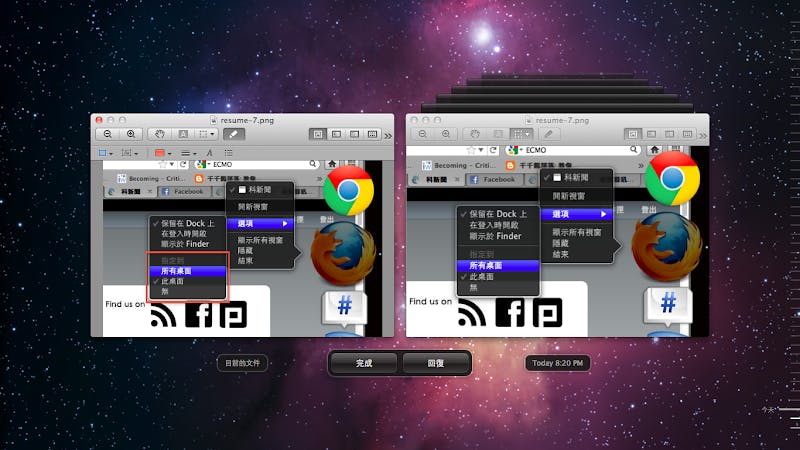
Task: Show table of contents view in right window
Action: 669,134
